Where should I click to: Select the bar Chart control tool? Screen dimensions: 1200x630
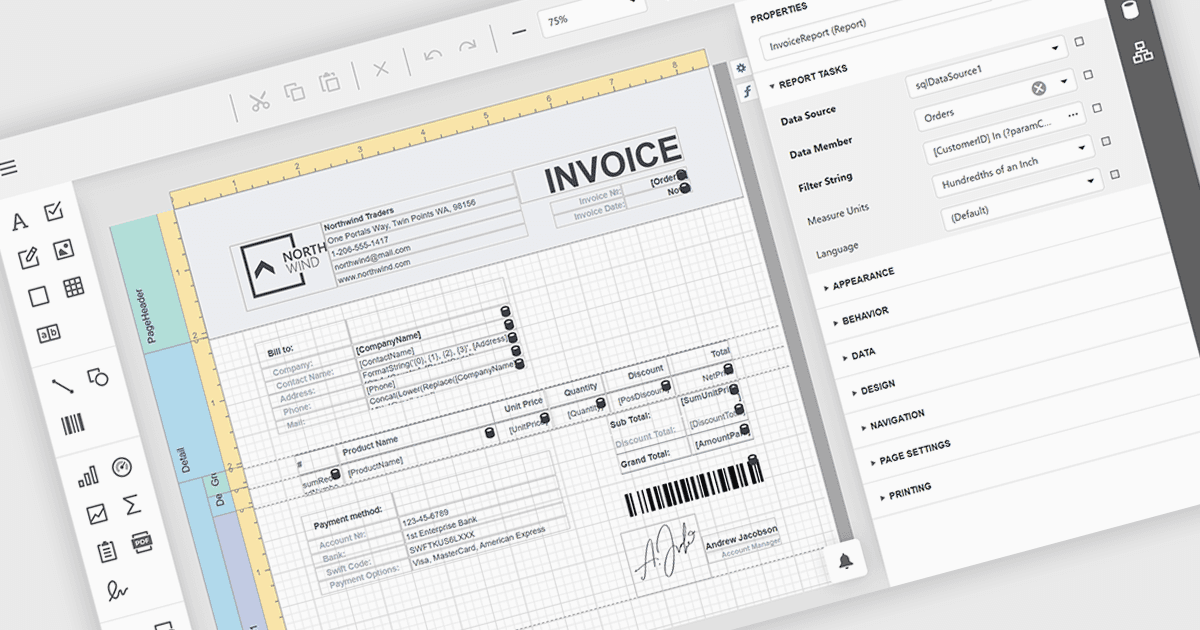pos(88,477)
